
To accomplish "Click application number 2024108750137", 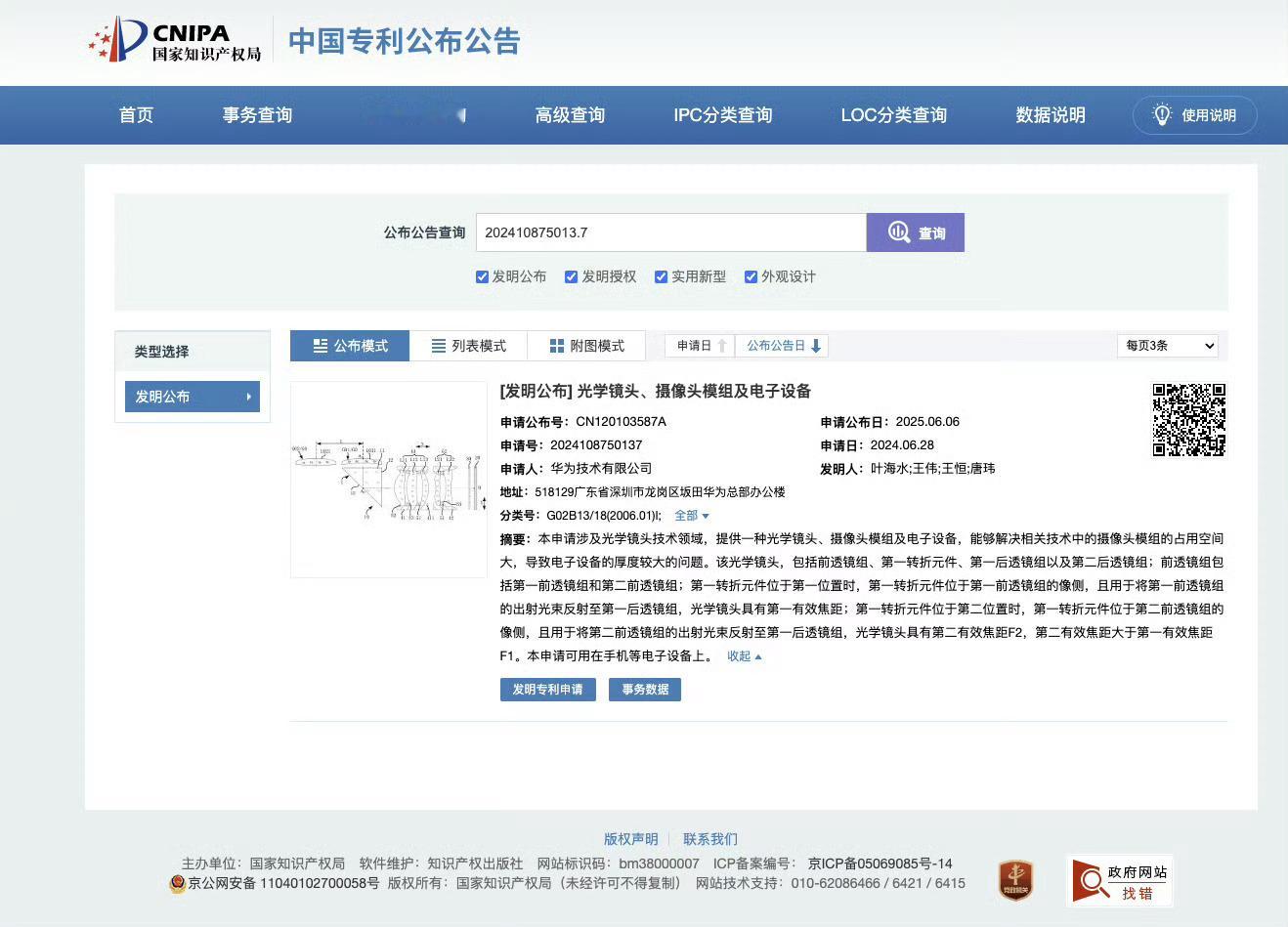I will point(596,445).
